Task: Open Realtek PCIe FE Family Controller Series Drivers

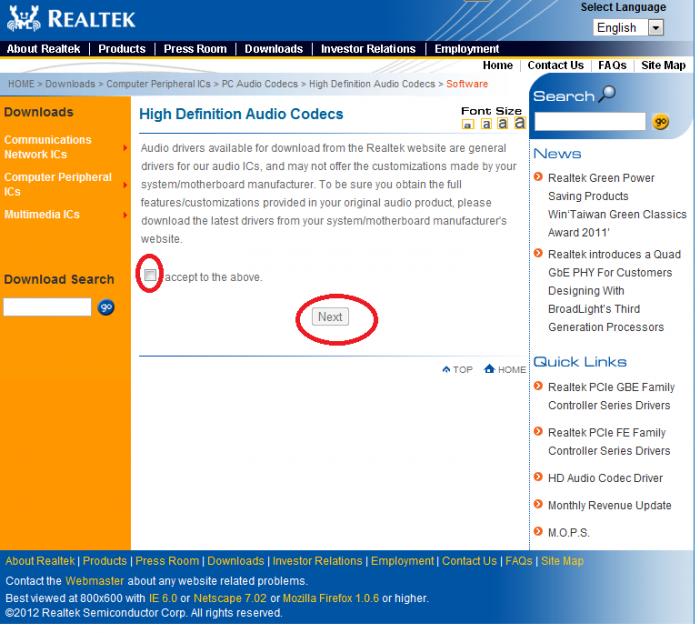Action: click(609, 441)
